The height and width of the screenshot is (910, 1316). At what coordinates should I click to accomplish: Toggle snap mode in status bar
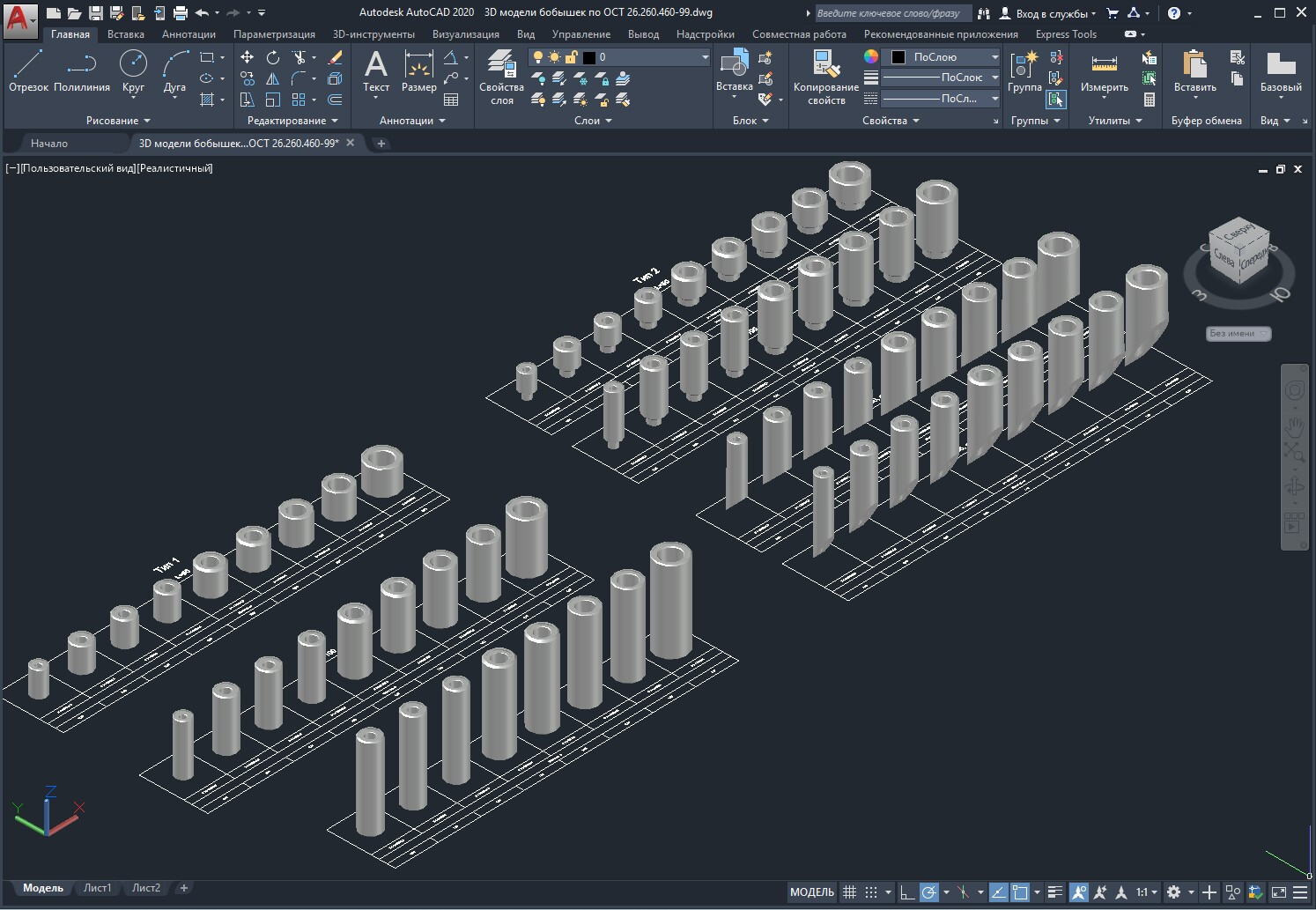[x=871, y=892]
